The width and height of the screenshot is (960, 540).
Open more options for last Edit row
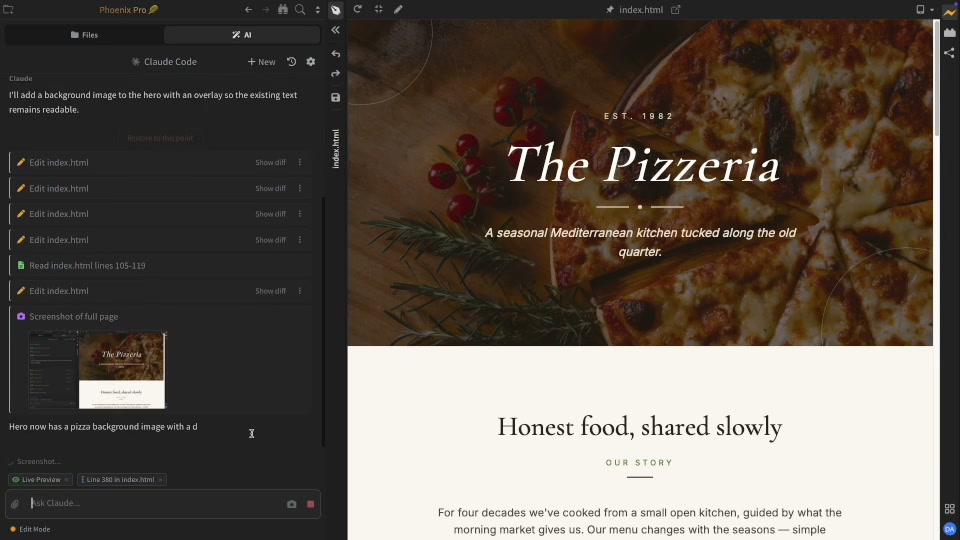pyautogui.click(x=300, y=291)
